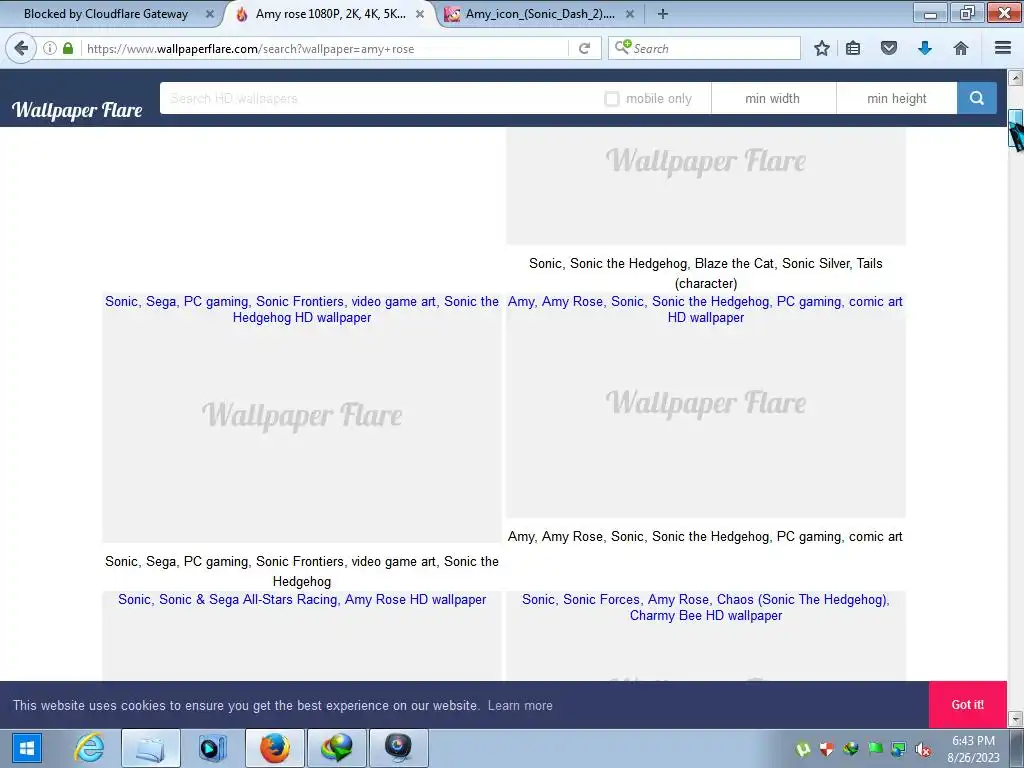Toggle the mobile only checkbox

point(612,99)
